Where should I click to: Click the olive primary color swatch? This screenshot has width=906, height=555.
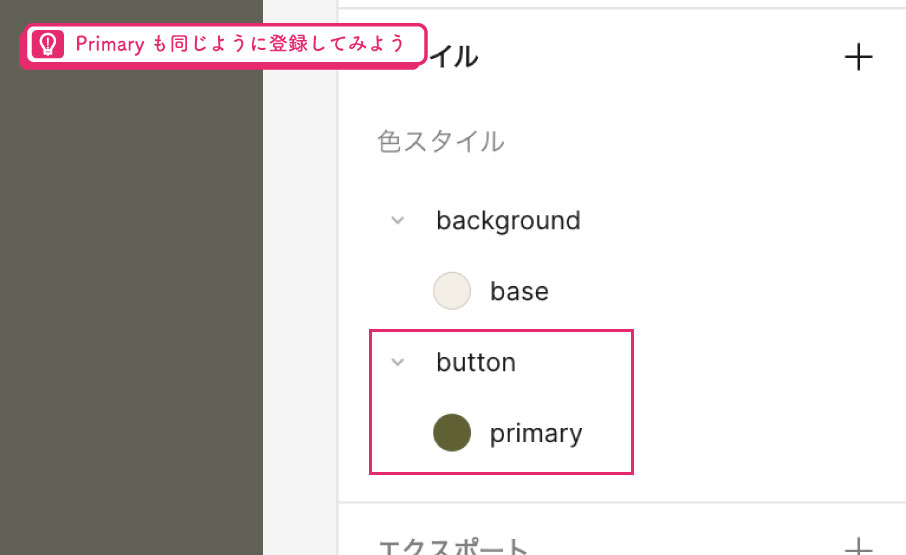pyautogui.click(x=452, y=433)
